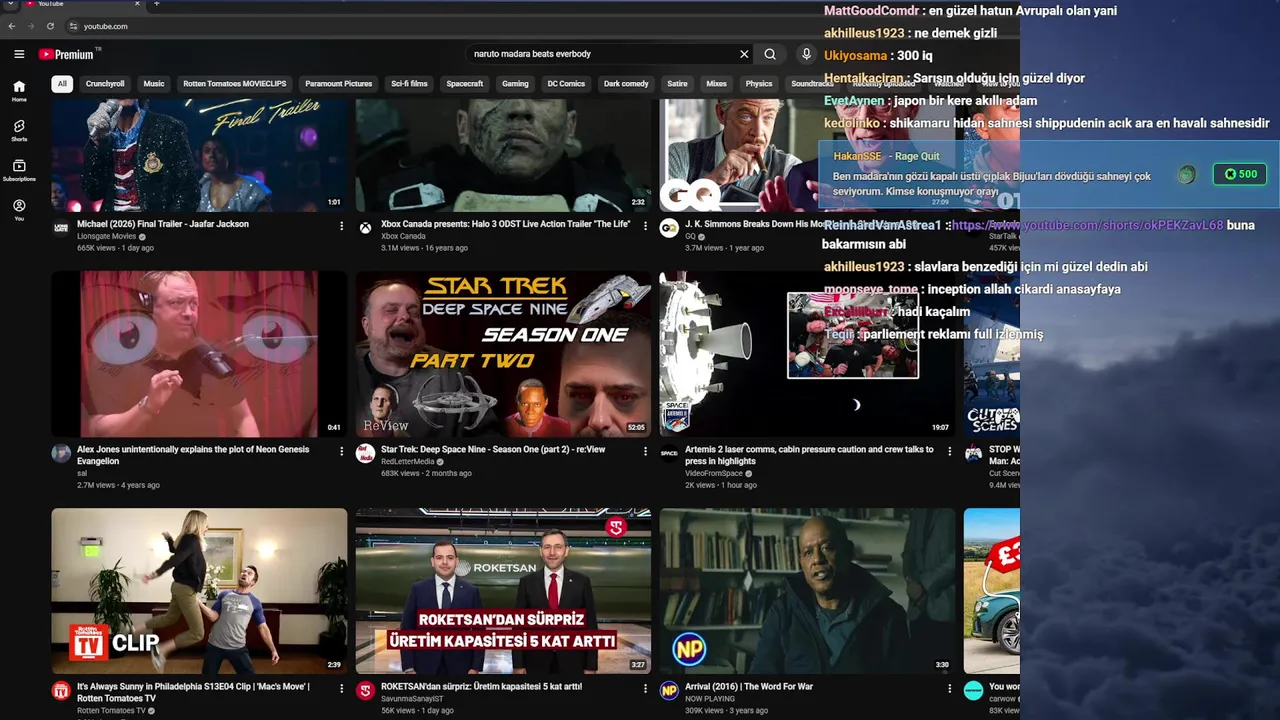The image size is (1280, 720).
Task: Select the Spacecraft chip
Action: pos(465,84)
